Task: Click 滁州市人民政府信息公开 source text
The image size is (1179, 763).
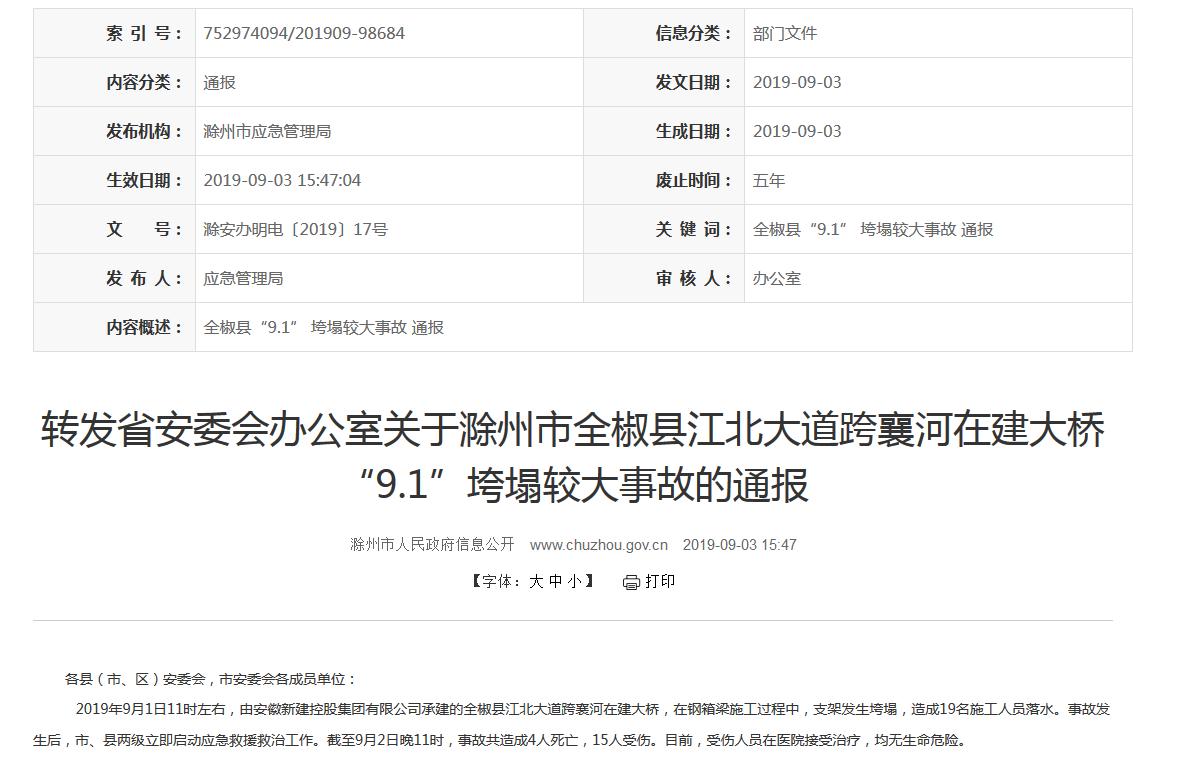Action: coord(432,545)
